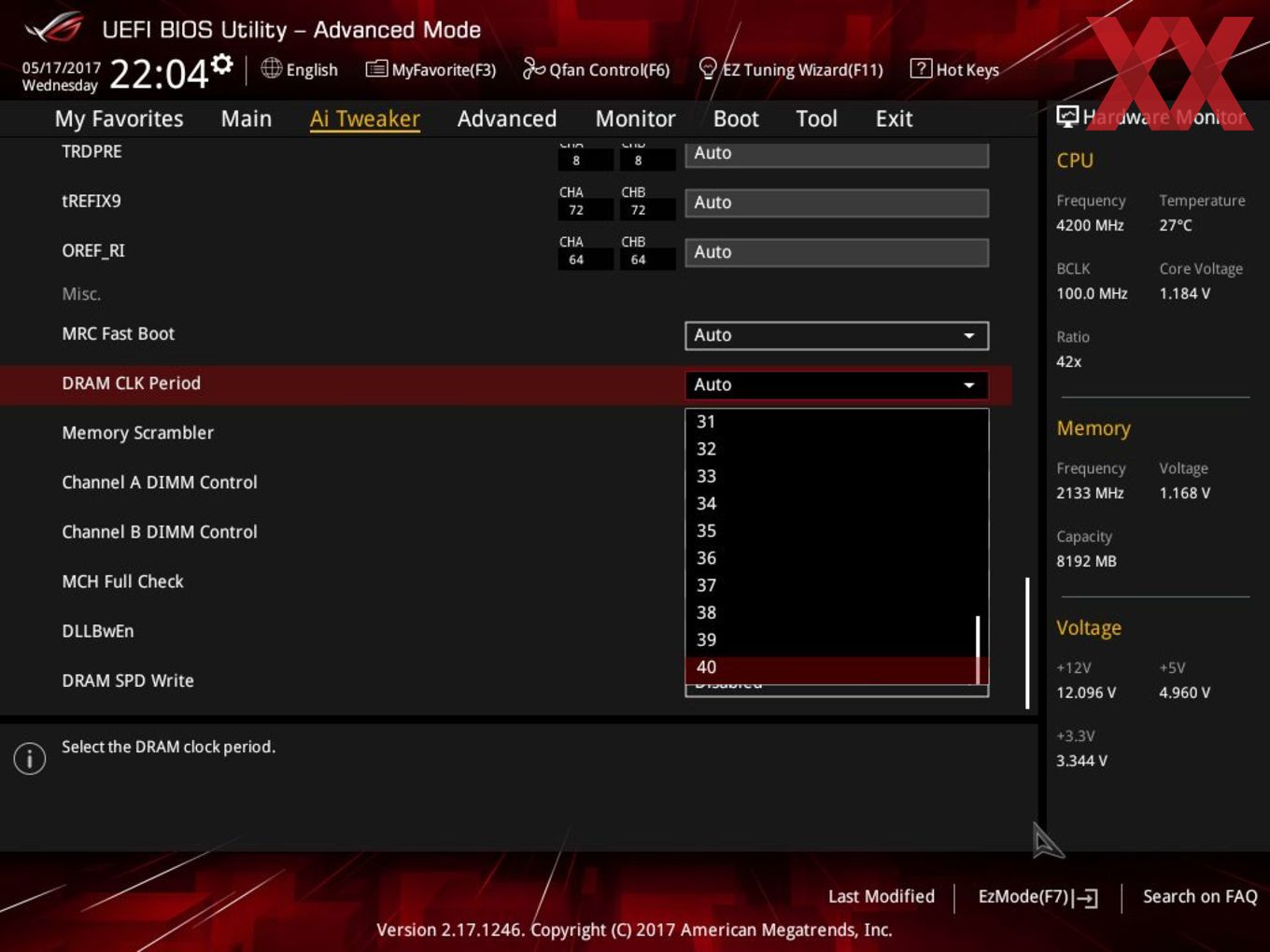
Task: Click the settings page scrollbar
Action: click(x=1027, y=642)
